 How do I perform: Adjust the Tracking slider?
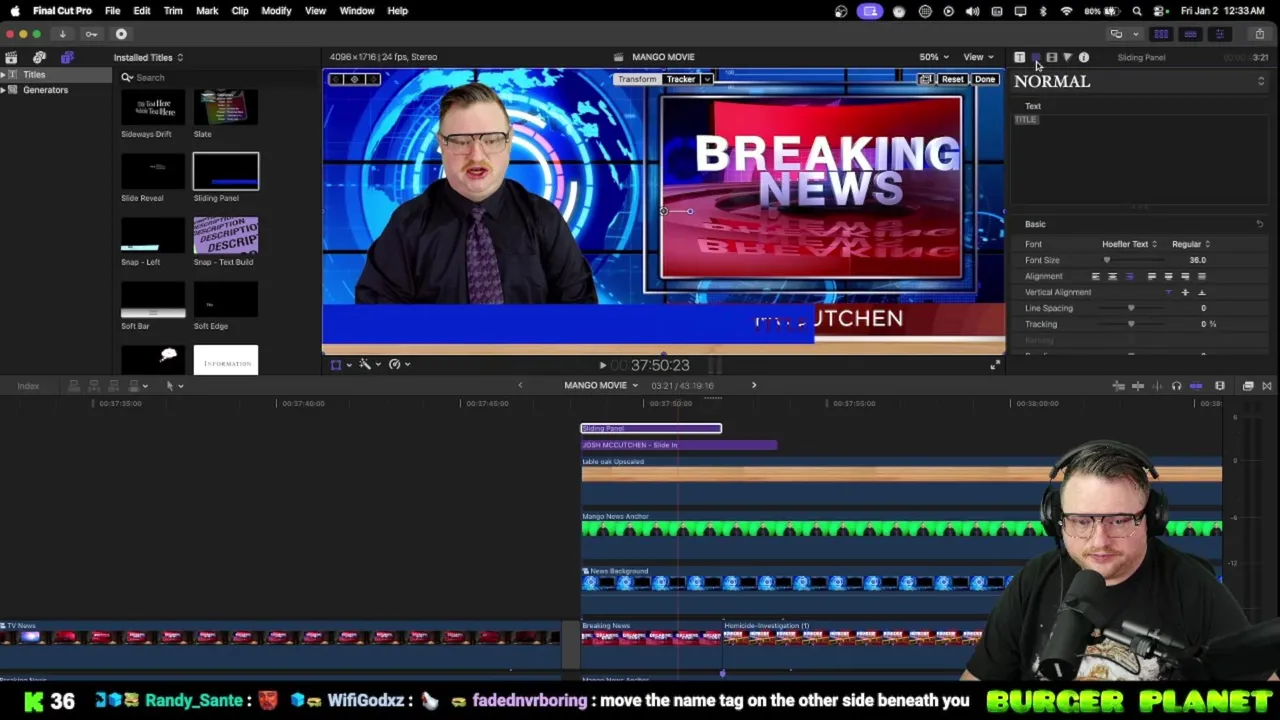point(1132,324)
